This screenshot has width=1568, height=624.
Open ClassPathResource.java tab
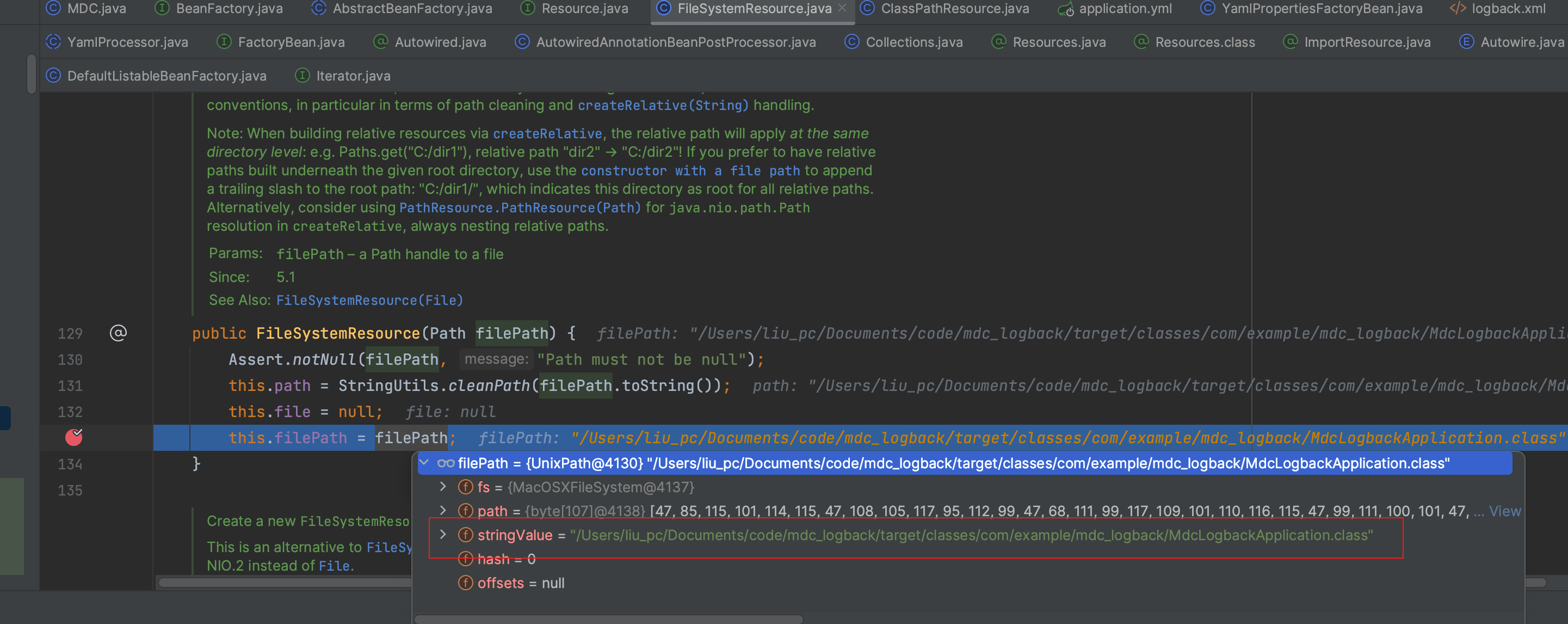click(944, 9)
